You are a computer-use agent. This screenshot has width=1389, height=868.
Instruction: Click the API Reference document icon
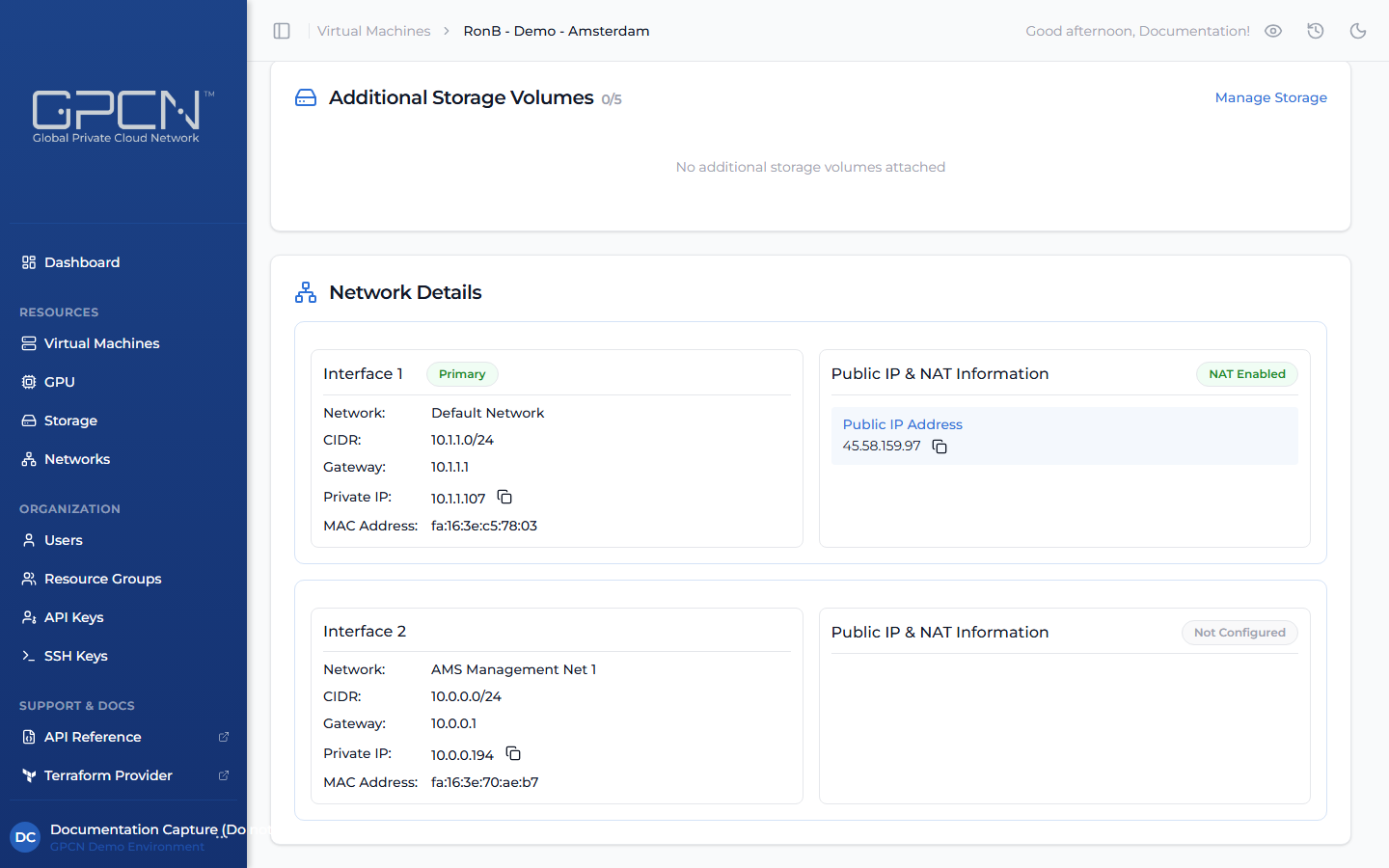coord(29,737)
